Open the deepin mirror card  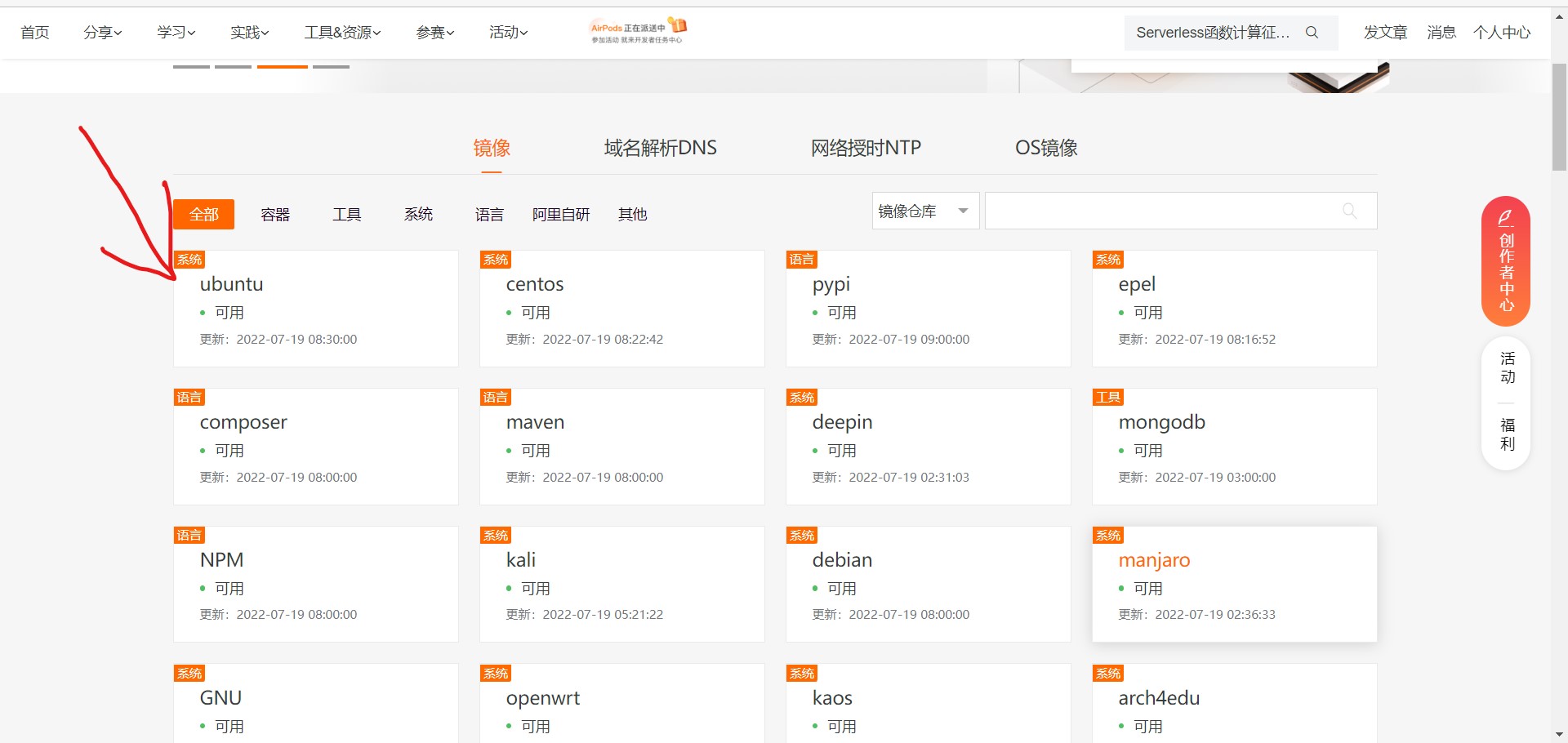(x=929, y=447)
